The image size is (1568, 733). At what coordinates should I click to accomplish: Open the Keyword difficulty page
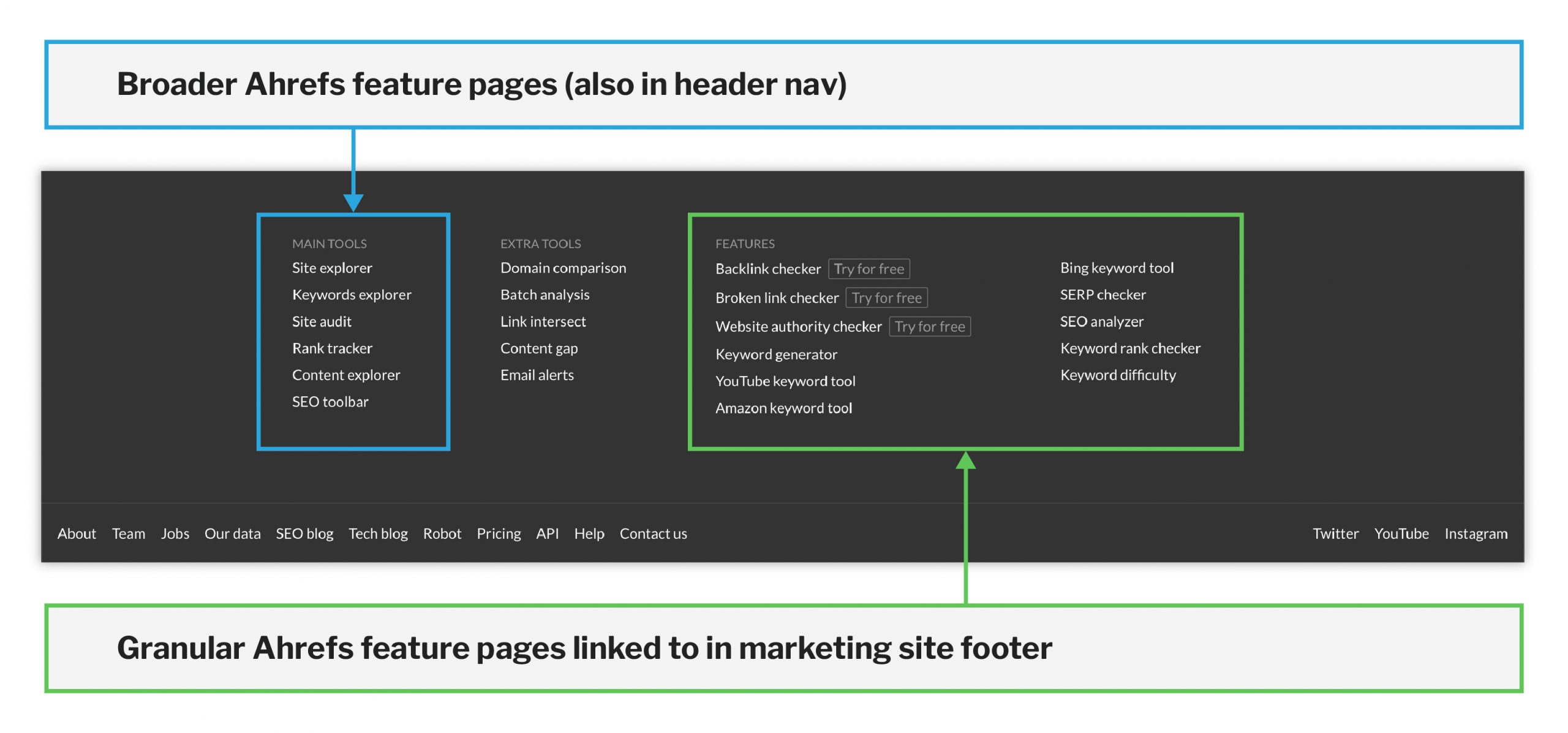coord(1118,375)
